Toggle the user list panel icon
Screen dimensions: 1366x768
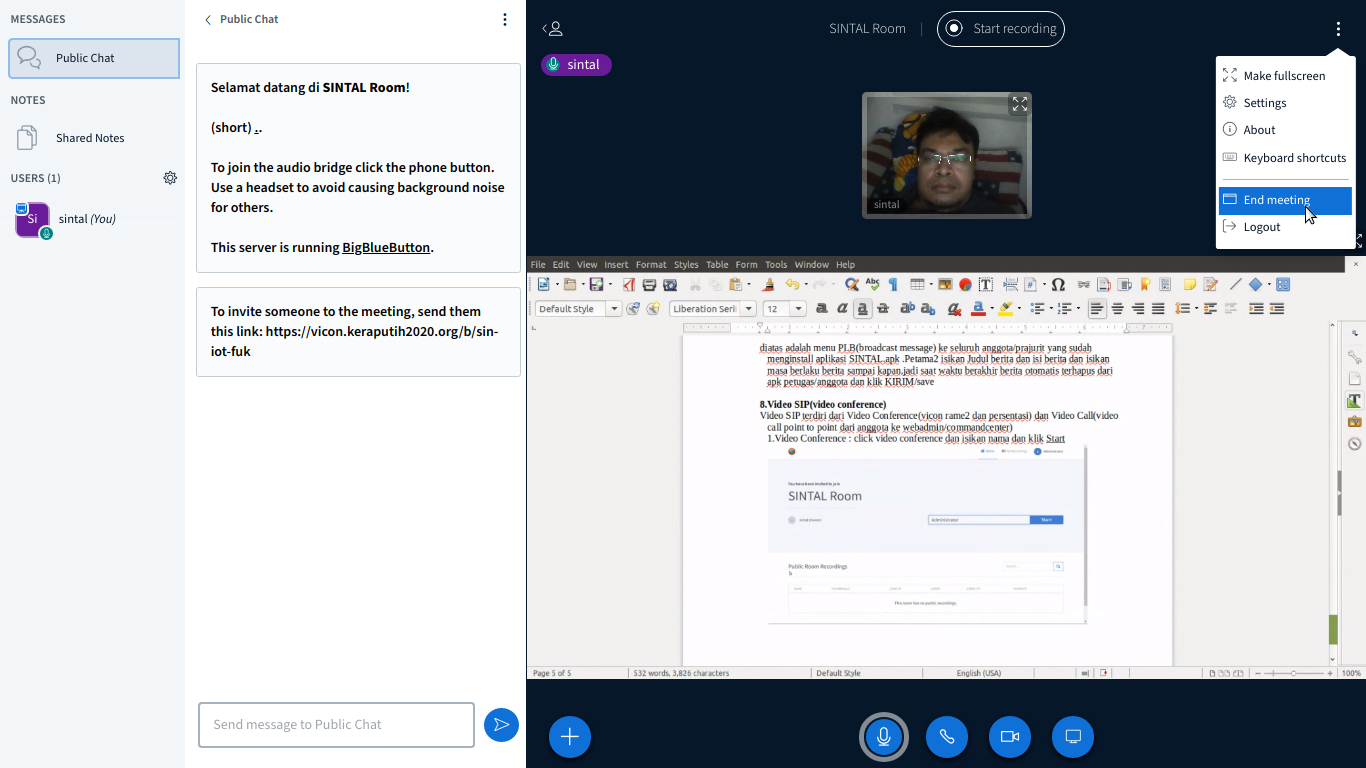pos(552,29)
